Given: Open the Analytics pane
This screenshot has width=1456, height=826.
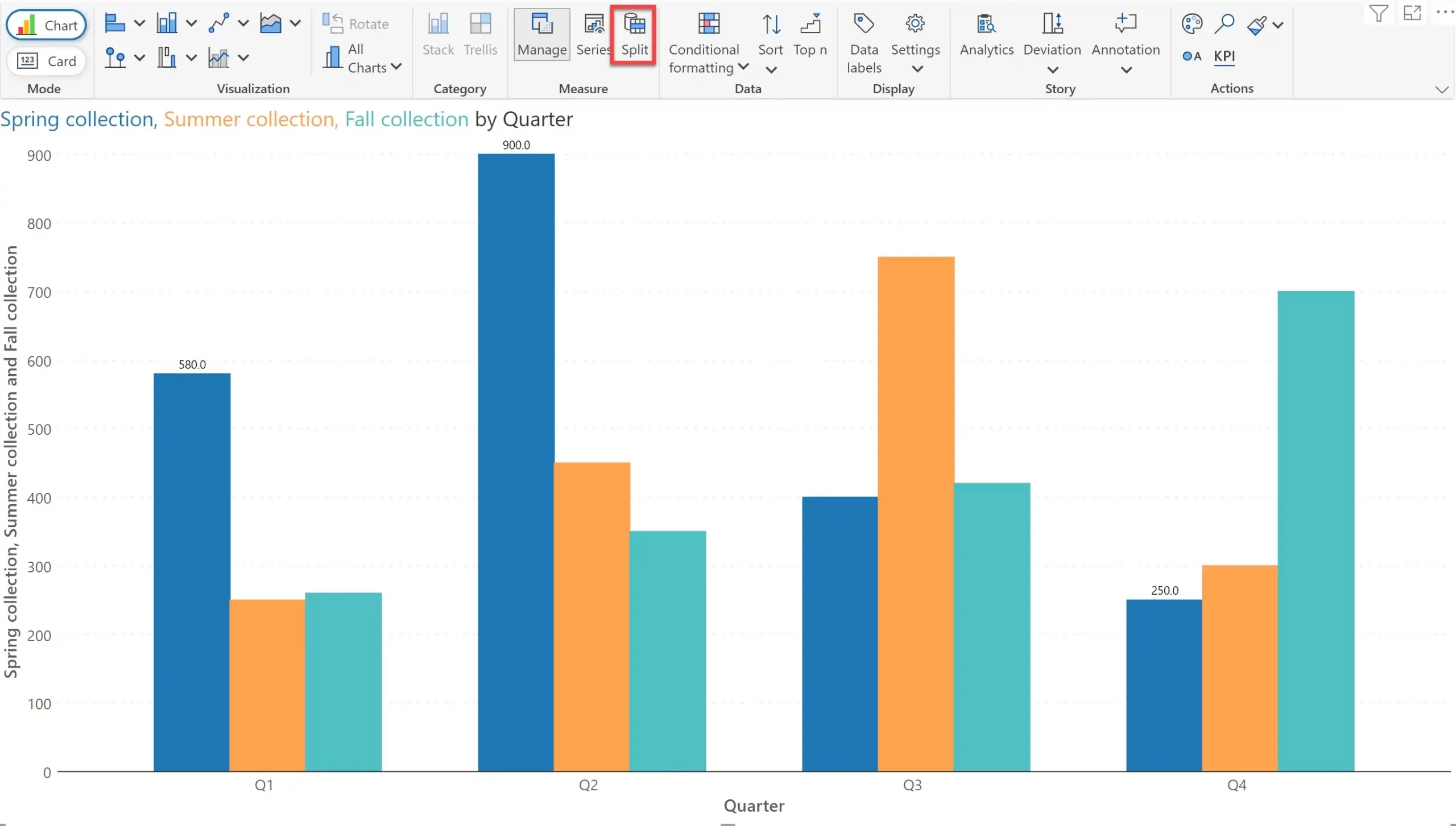Looking at the screenshot, I should point(987,35).
